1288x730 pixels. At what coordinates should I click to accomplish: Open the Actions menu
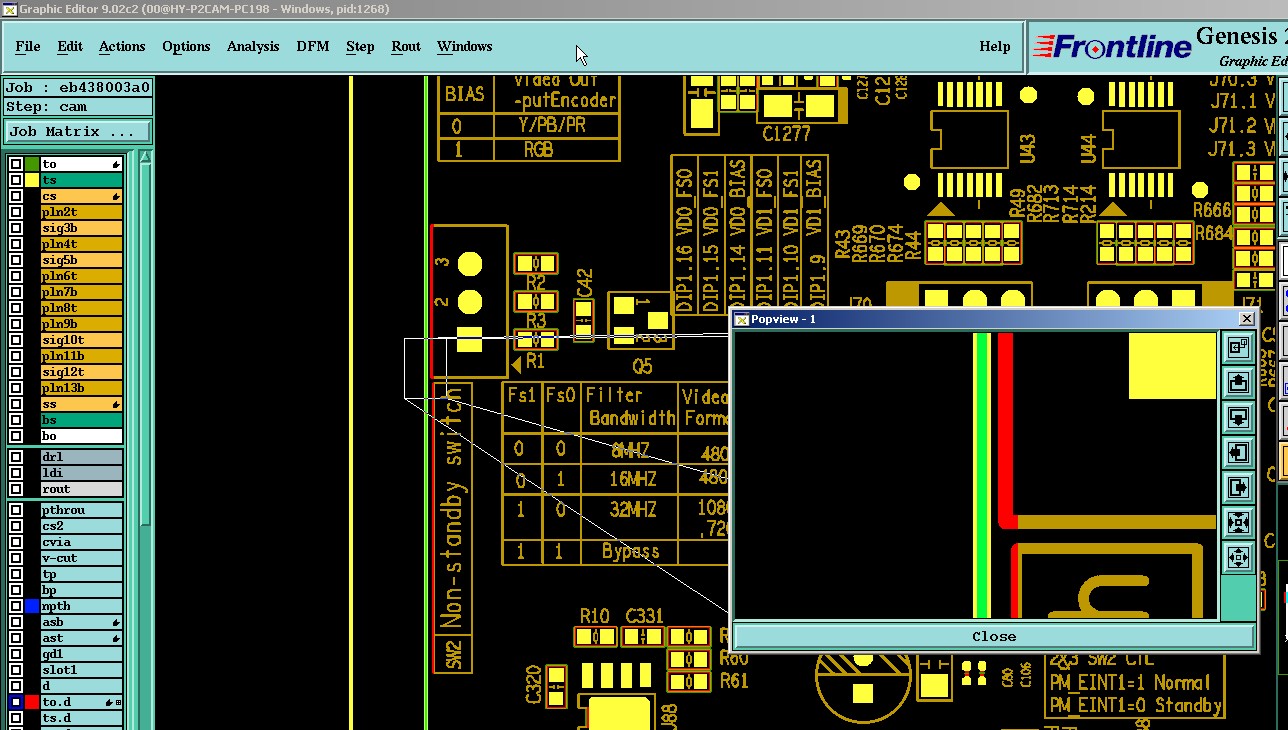click(x=122, y=46)
